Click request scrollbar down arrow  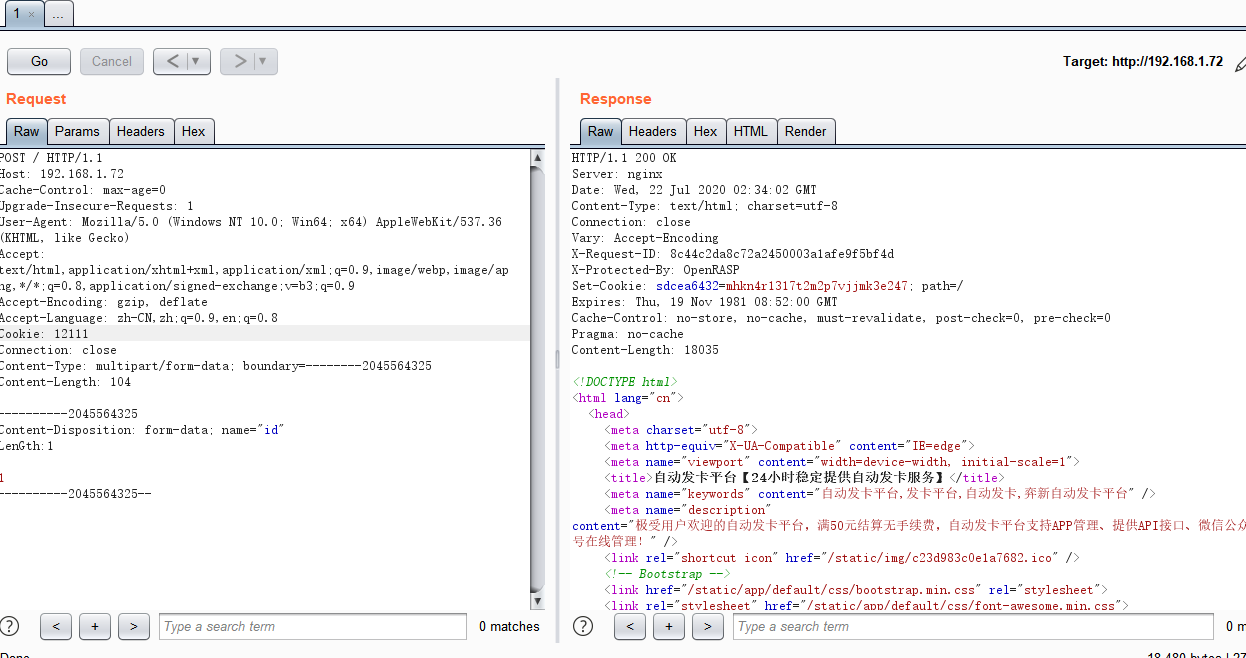point(538,601)
